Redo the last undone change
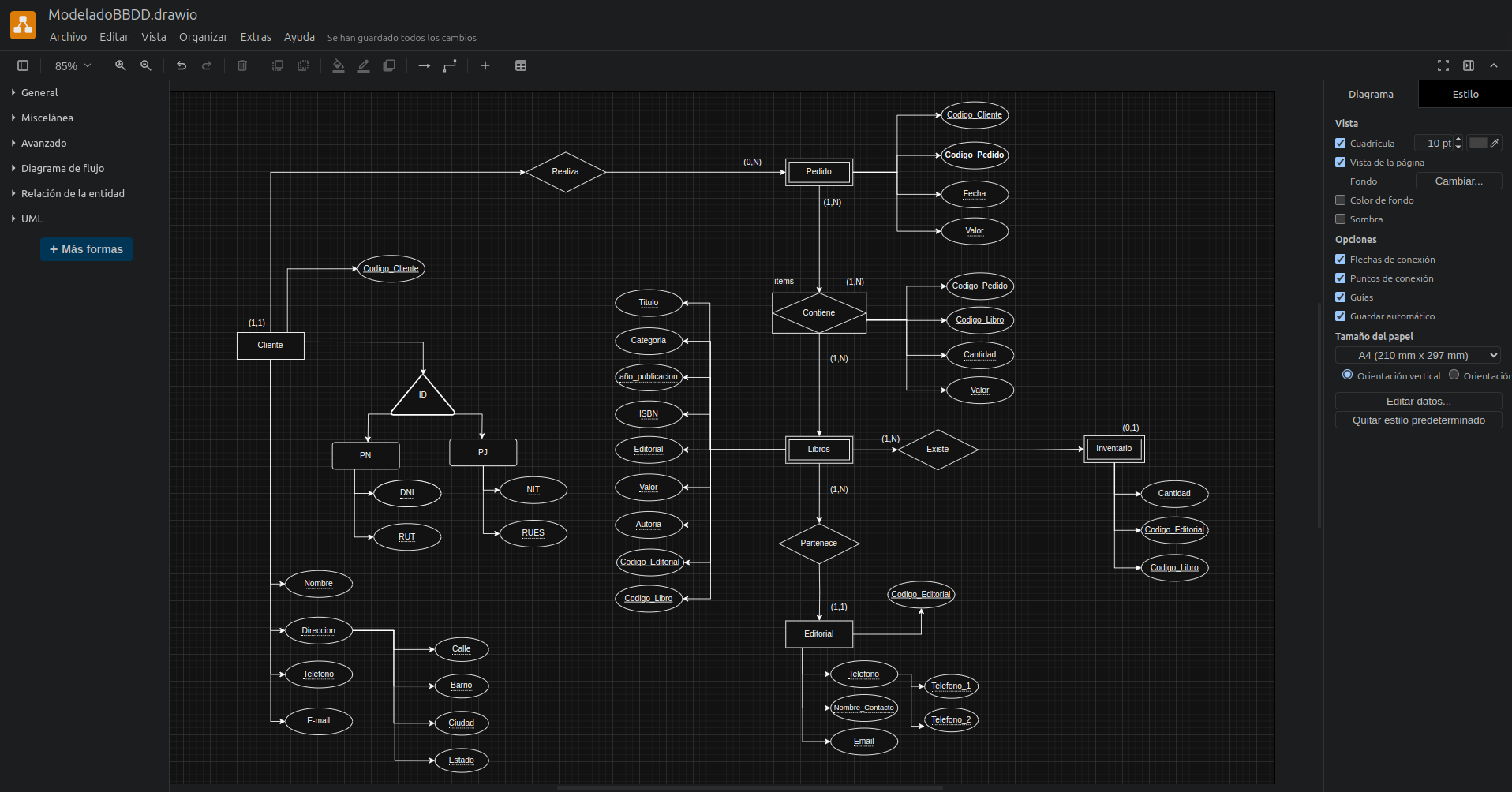This screenshot has width=1512, height=792. pyautogui.click(x=207, y=65)
